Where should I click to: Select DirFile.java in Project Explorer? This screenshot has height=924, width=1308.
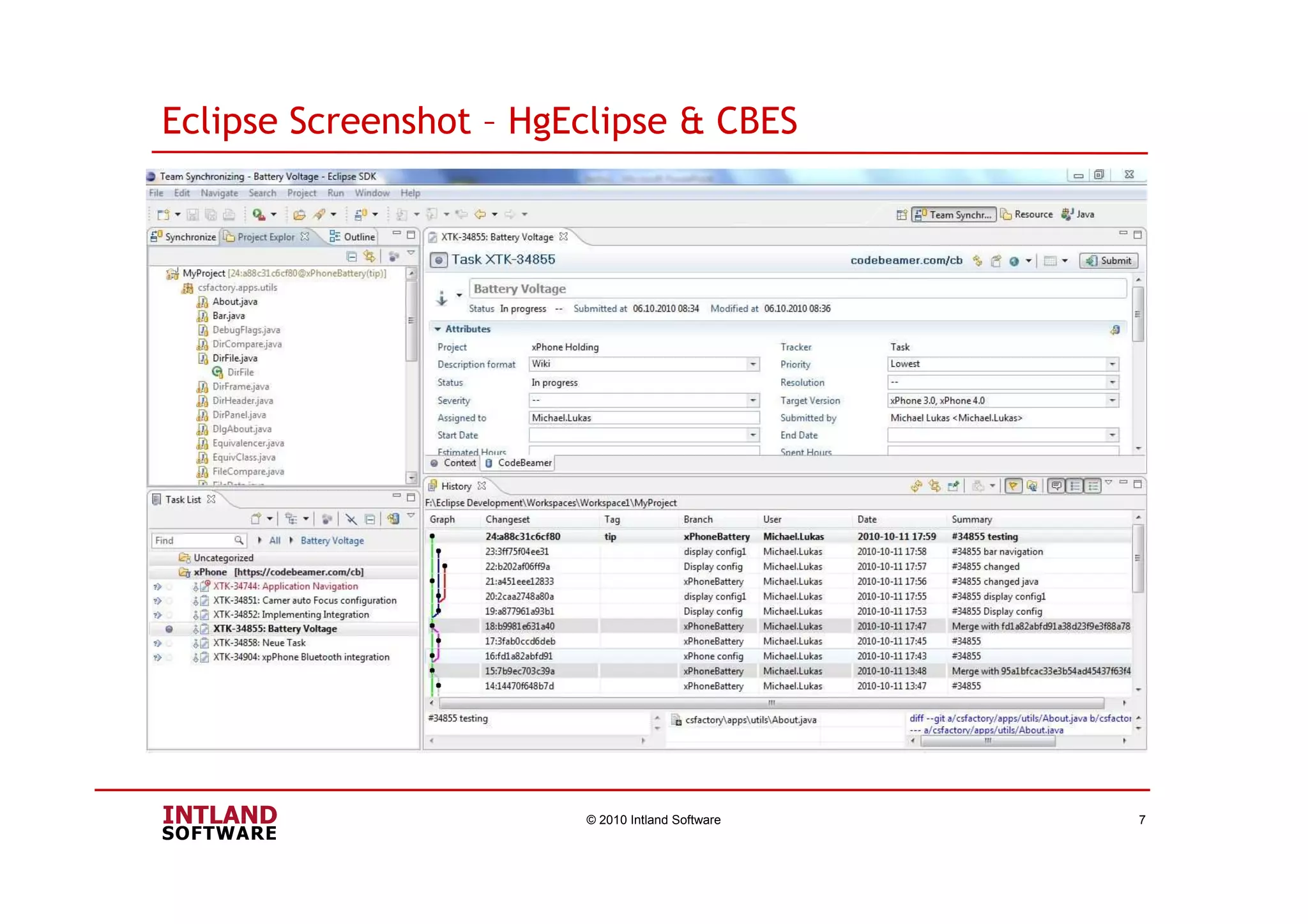[x=235, y=358]
